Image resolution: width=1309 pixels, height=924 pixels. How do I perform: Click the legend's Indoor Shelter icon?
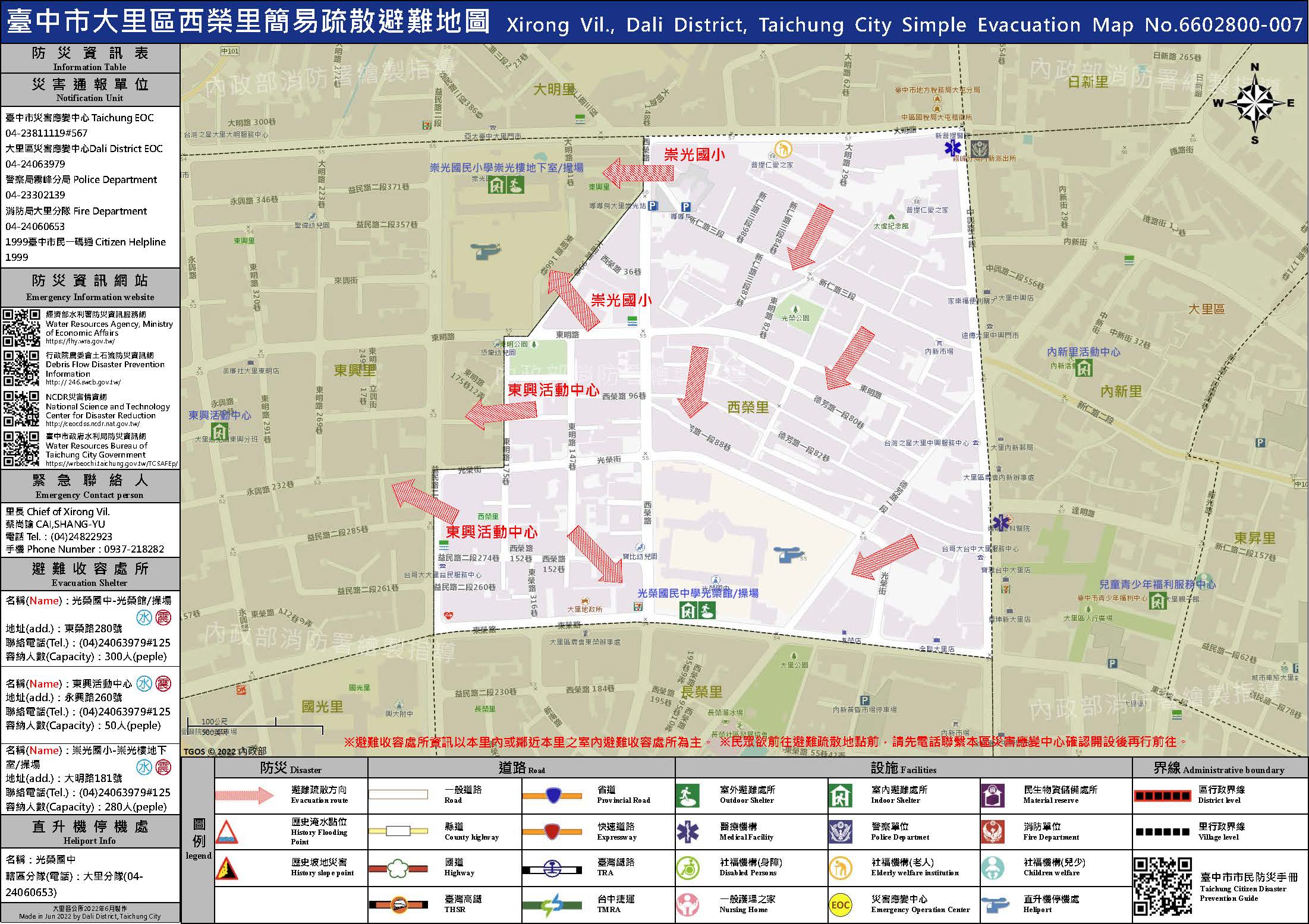pos(841,796)
